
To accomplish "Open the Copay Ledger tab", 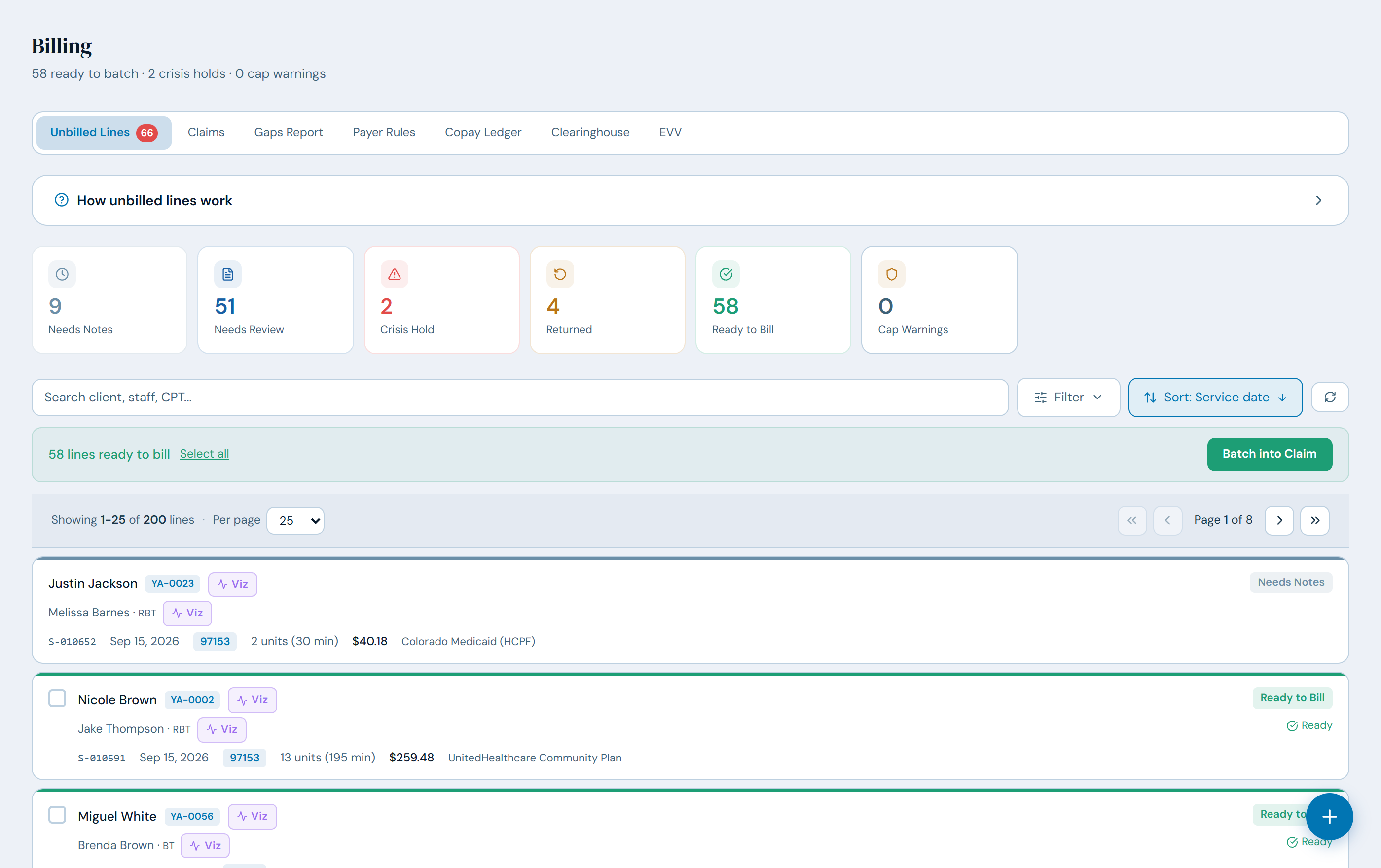I will coord(483,133).
